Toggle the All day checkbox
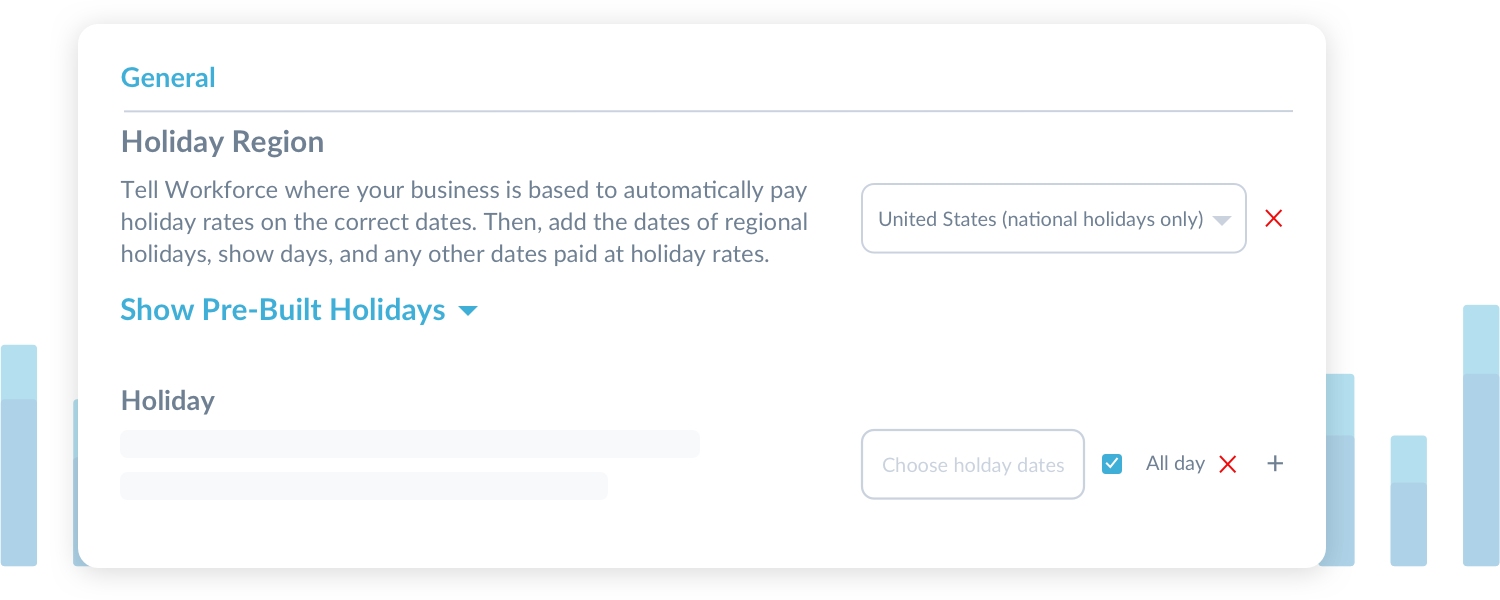Screen dimensions: 1500x600 1112,464
